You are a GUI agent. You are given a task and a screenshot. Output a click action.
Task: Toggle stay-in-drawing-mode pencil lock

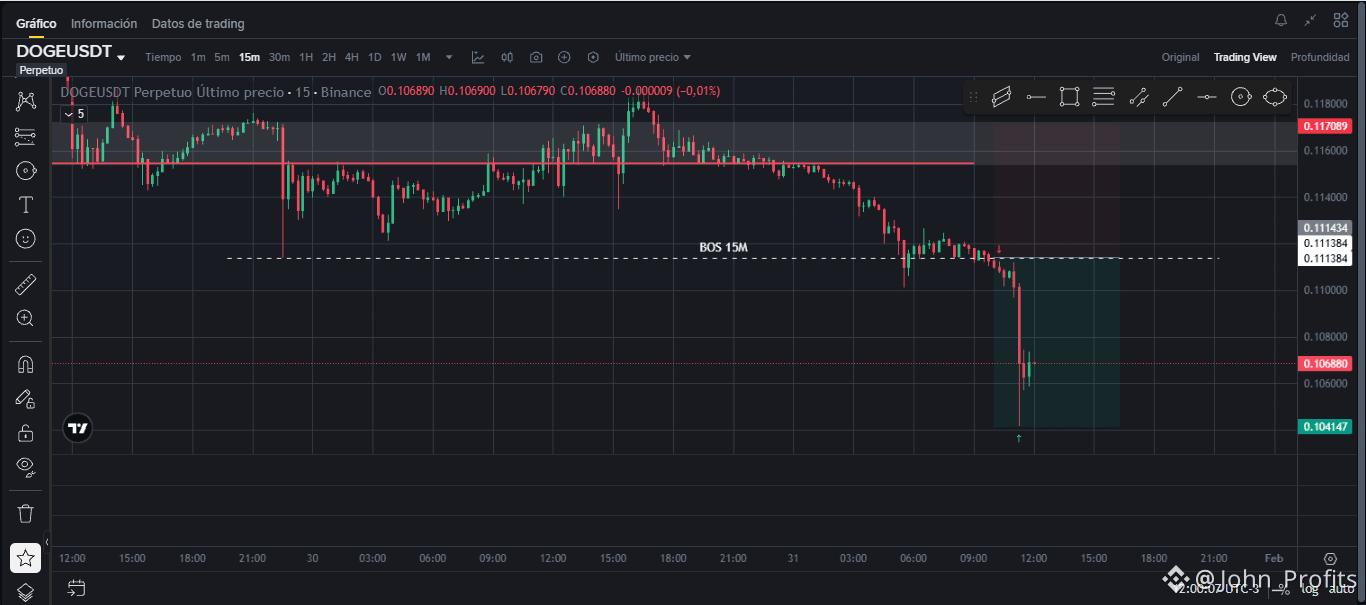pyautogui.click(x=26, y=398)
